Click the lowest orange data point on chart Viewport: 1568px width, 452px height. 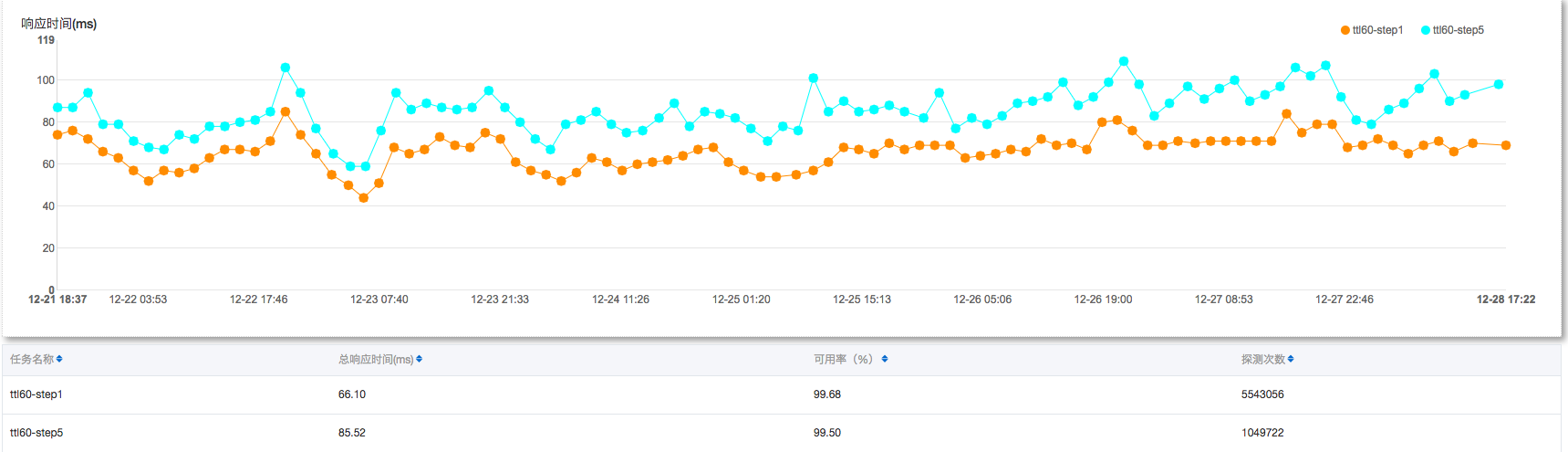(x=364, y=197)
